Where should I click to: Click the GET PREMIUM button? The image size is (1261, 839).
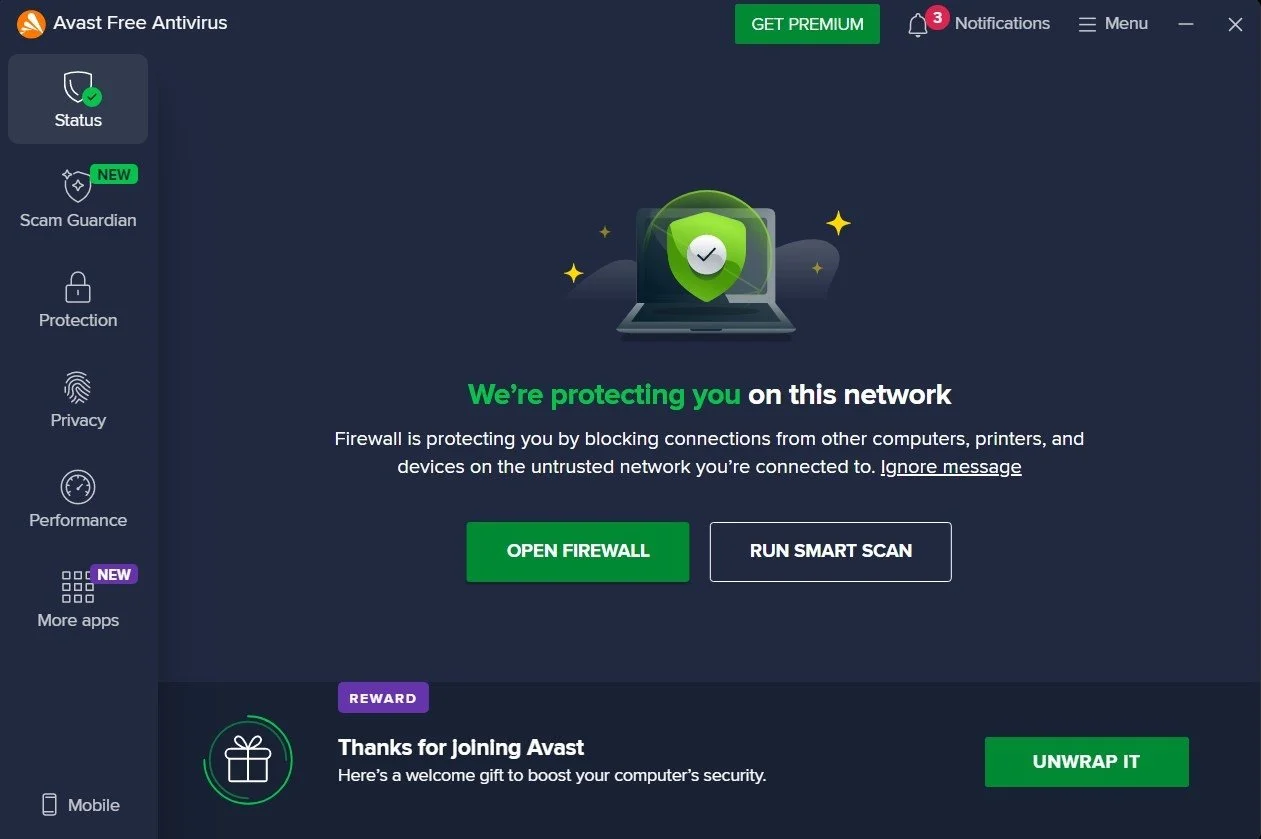click(x=806, y=23)
